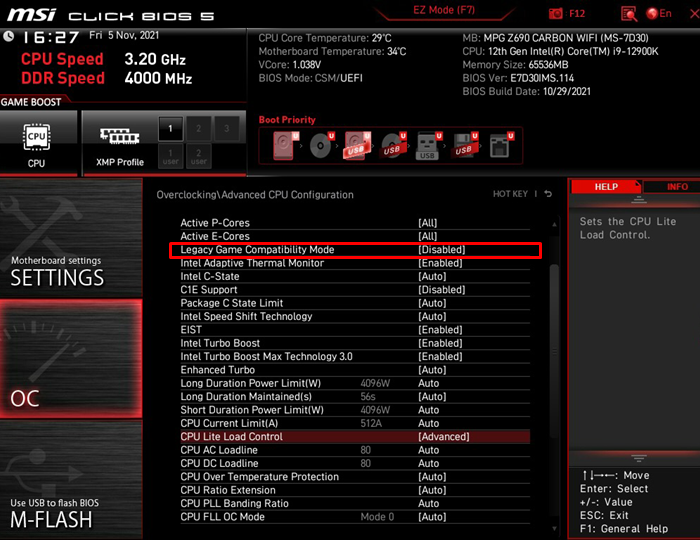This screenshot has height=540, width=700.
Task: Select the first hard disk boot device icon
Action: coord(286,145)
